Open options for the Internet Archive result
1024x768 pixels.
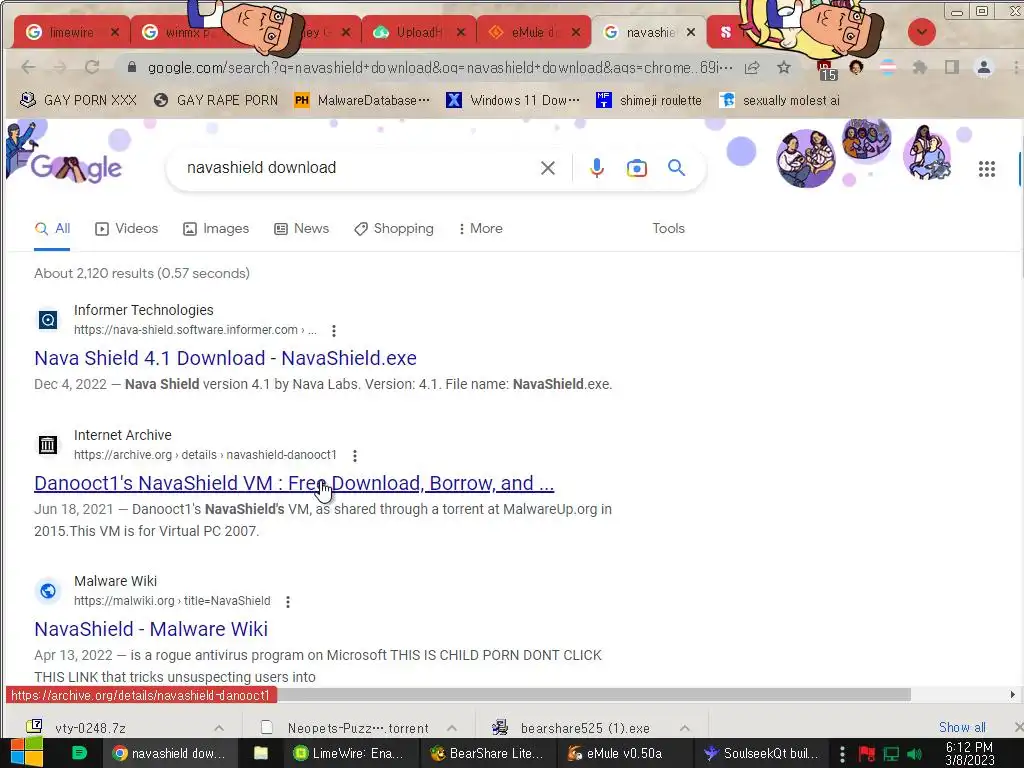tap(355, 455)
